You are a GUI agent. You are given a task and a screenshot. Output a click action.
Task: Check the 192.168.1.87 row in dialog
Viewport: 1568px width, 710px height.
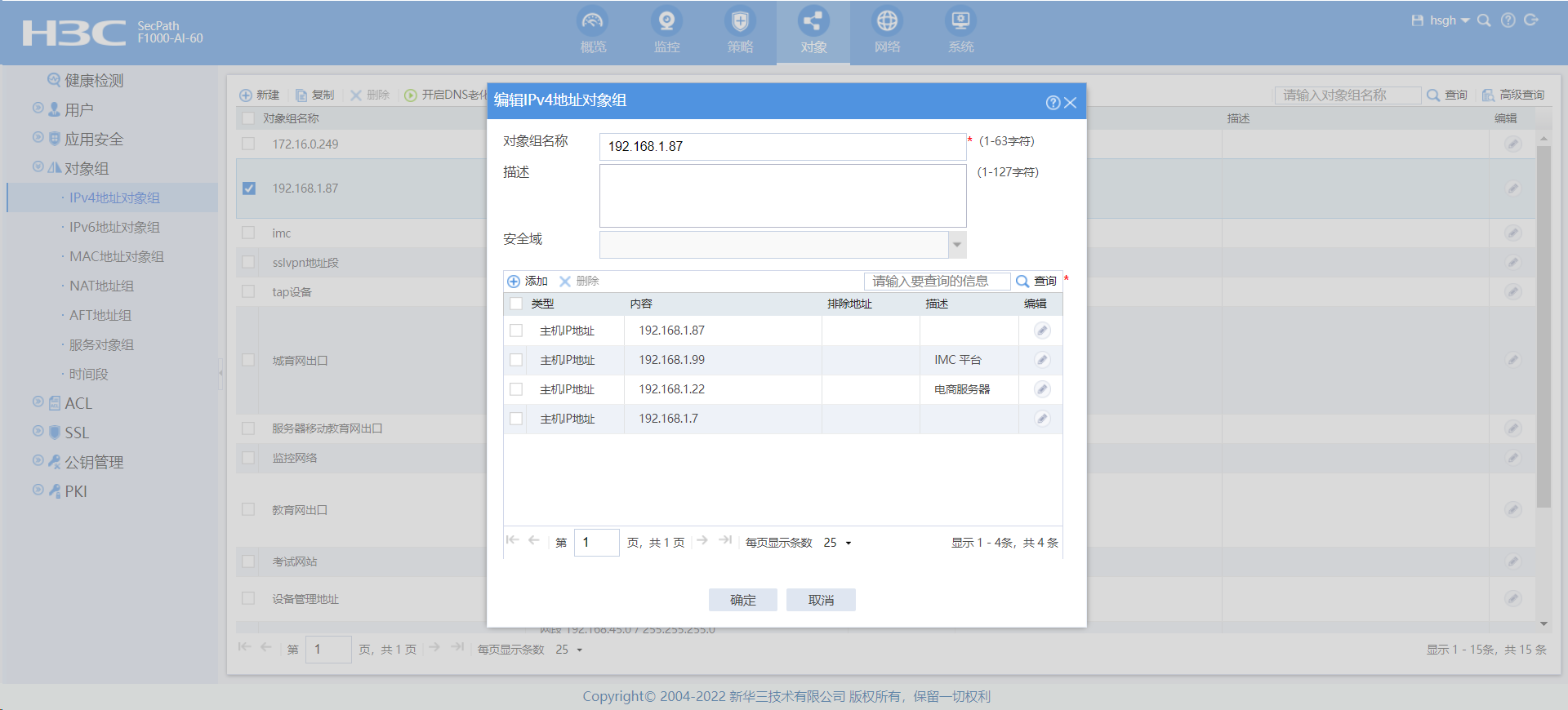click(x=516, y=331)
